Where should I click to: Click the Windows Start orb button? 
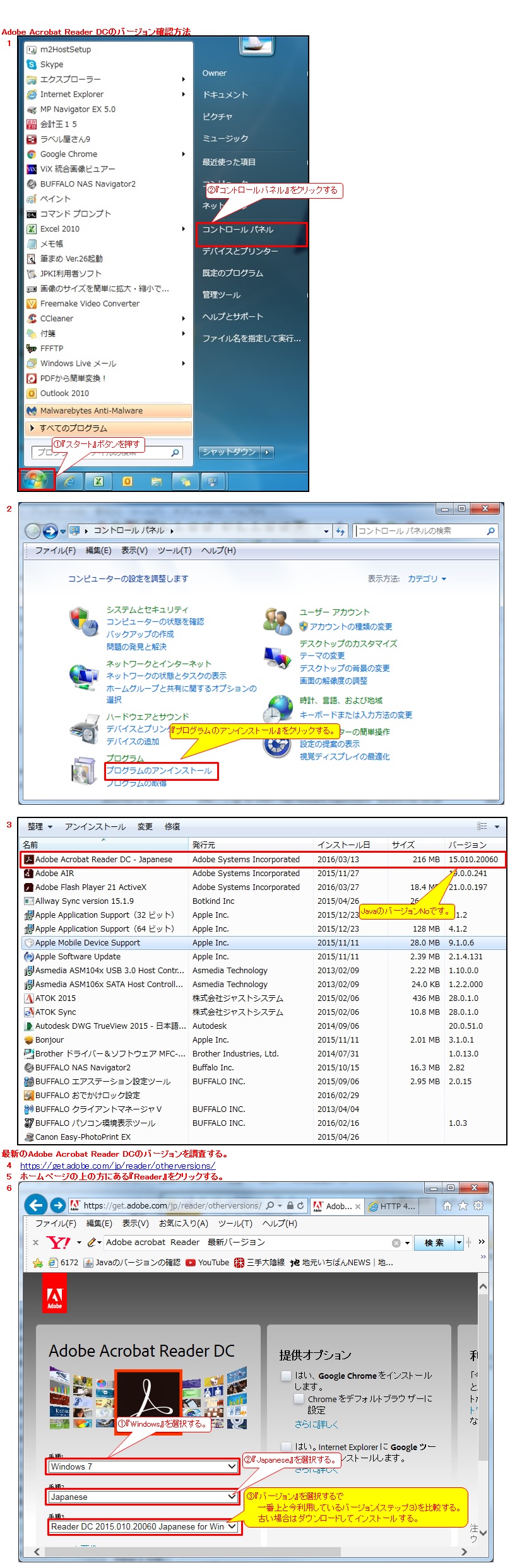pyautogui.click(x=36, y=481)
